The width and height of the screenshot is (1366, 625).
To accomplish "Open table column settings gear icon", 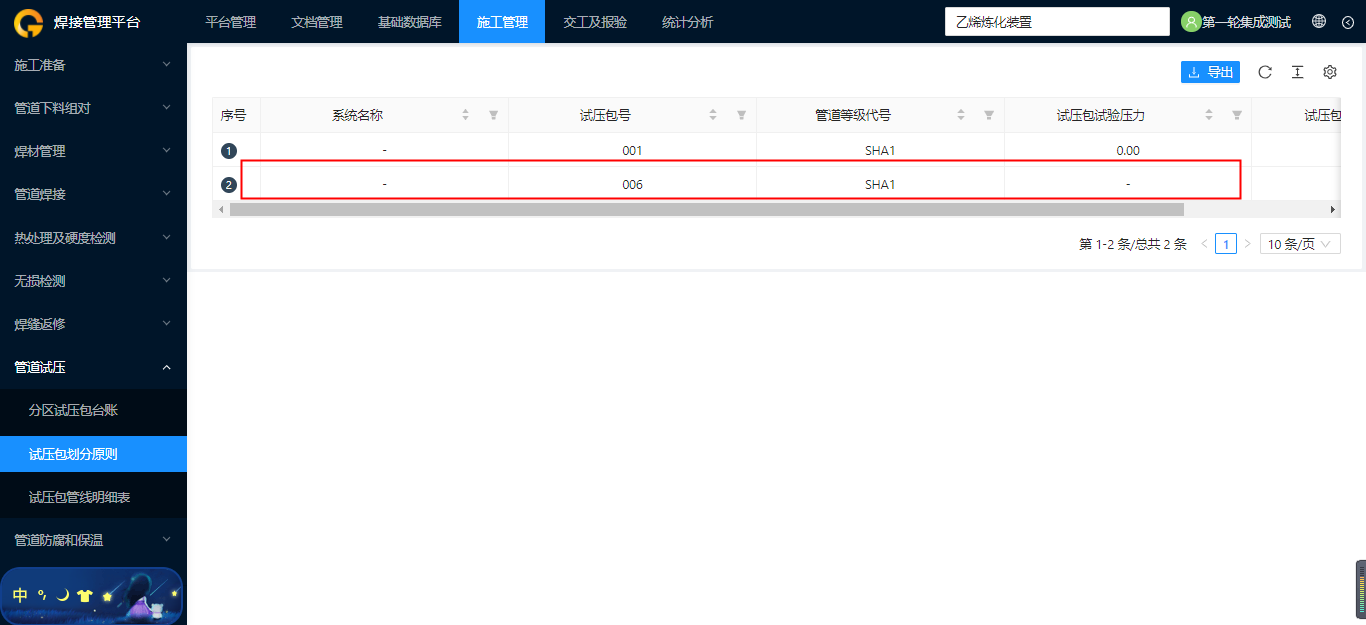I will (1330, 72).
